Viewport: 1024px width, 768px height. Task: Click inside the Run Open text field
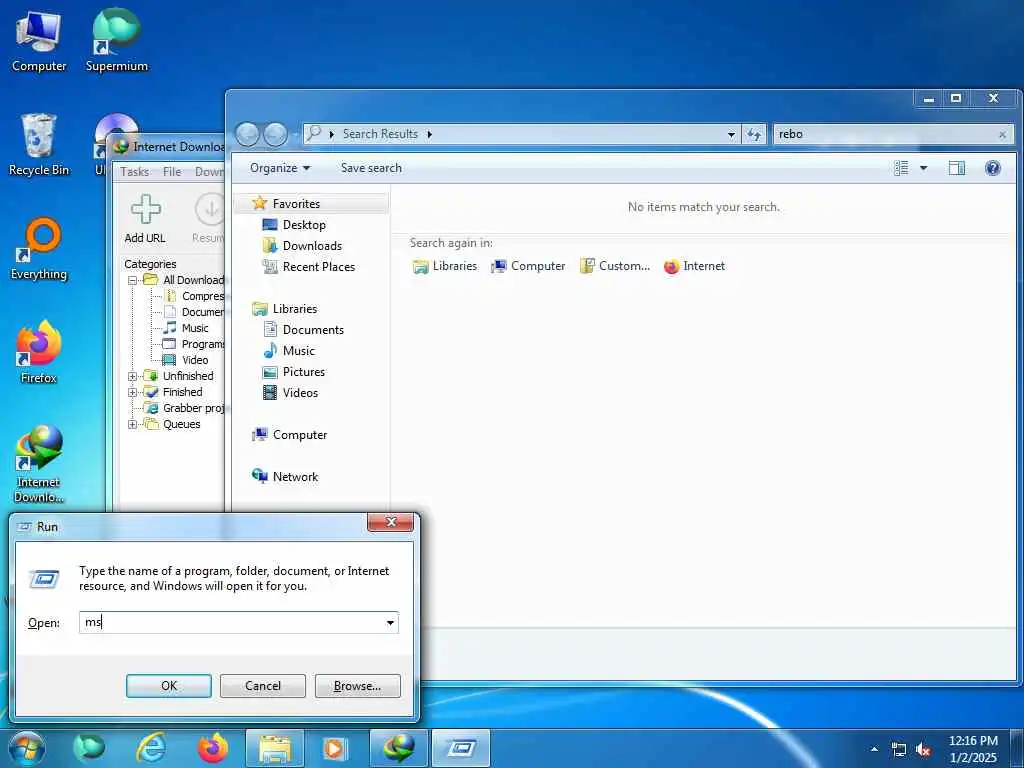click(x=238, y=622)
